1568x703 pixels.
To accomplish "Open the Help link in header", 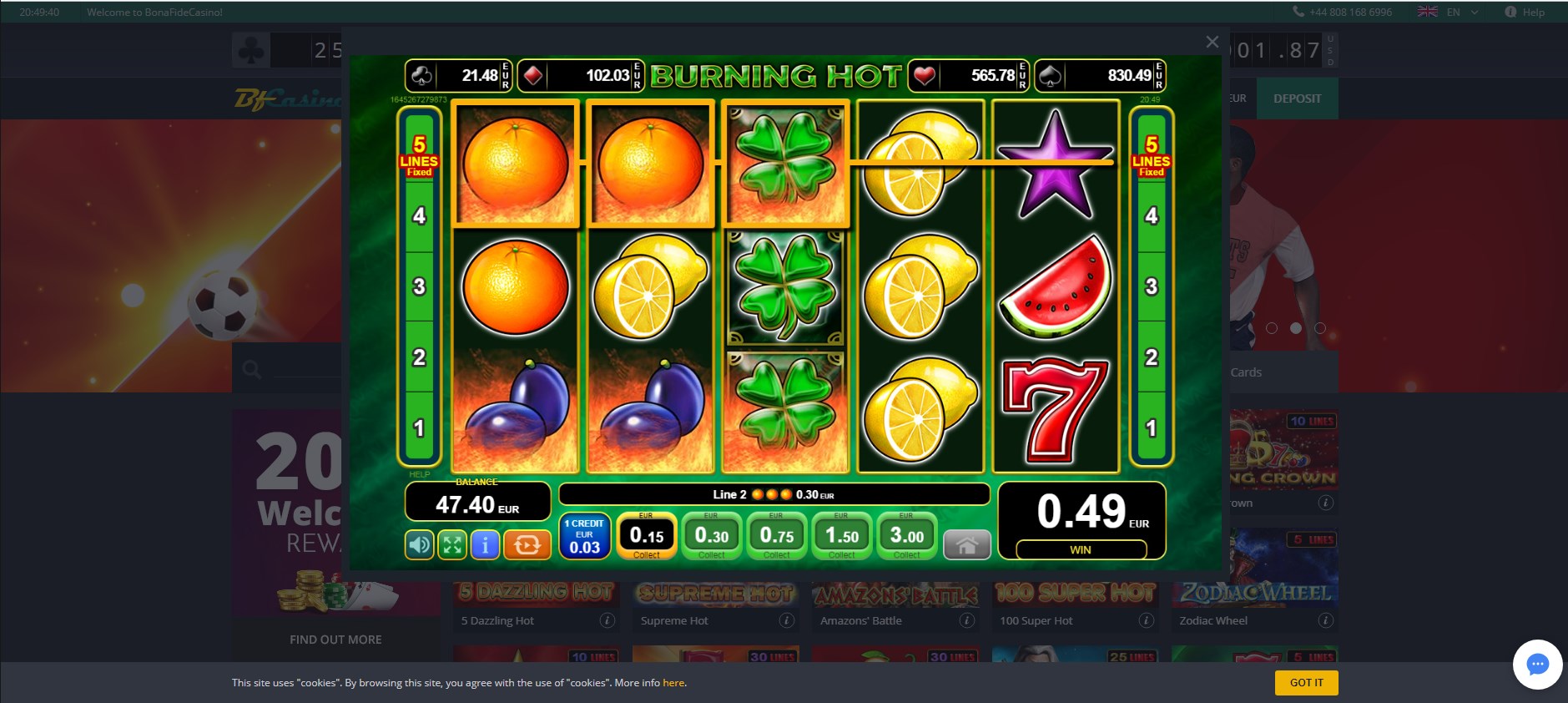I will (1524, 12).
